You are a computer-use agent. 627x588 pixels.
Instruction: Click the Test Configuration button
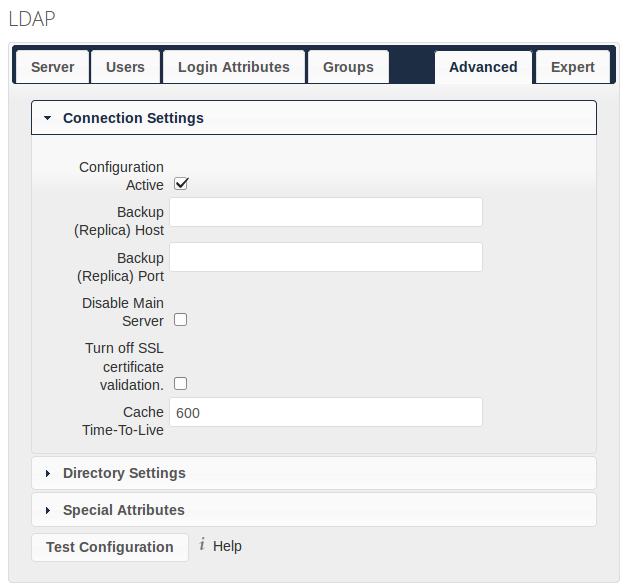(x=110, y=547)
